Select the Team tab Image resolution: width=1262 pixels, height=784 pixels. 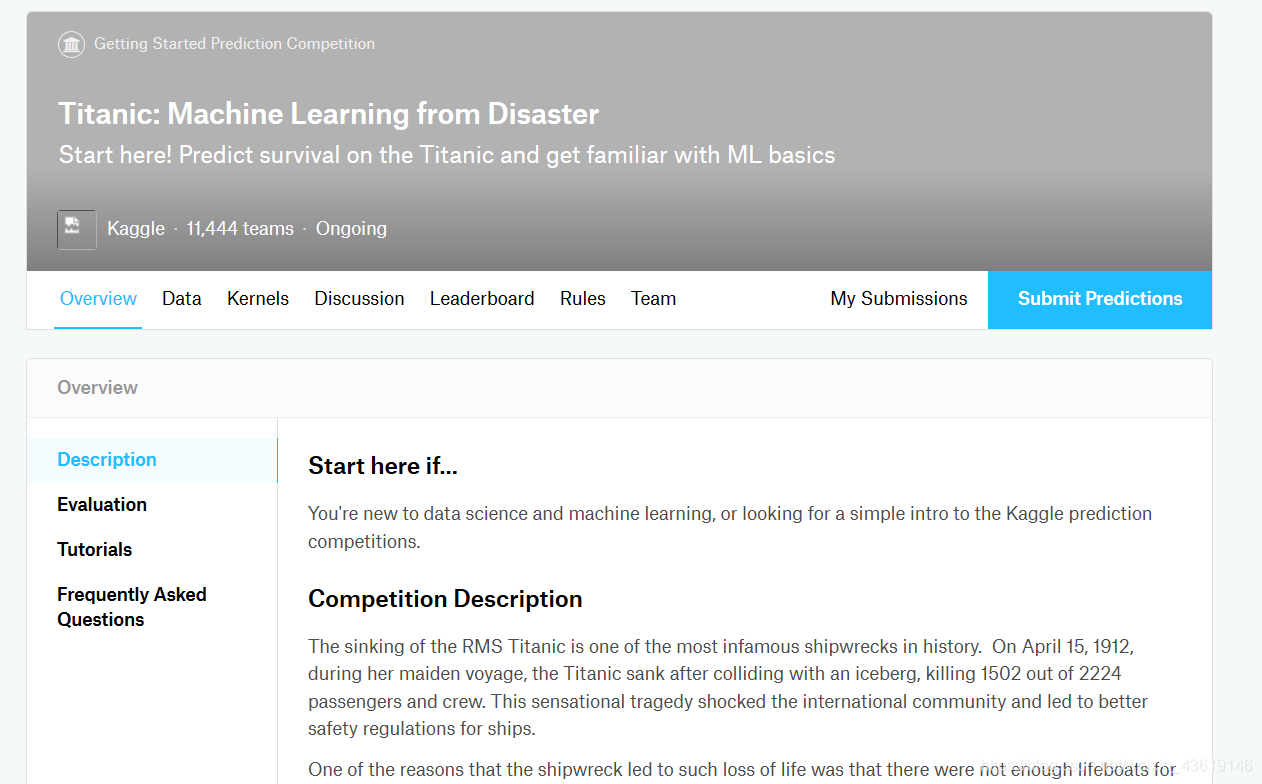tap(653, 298)
